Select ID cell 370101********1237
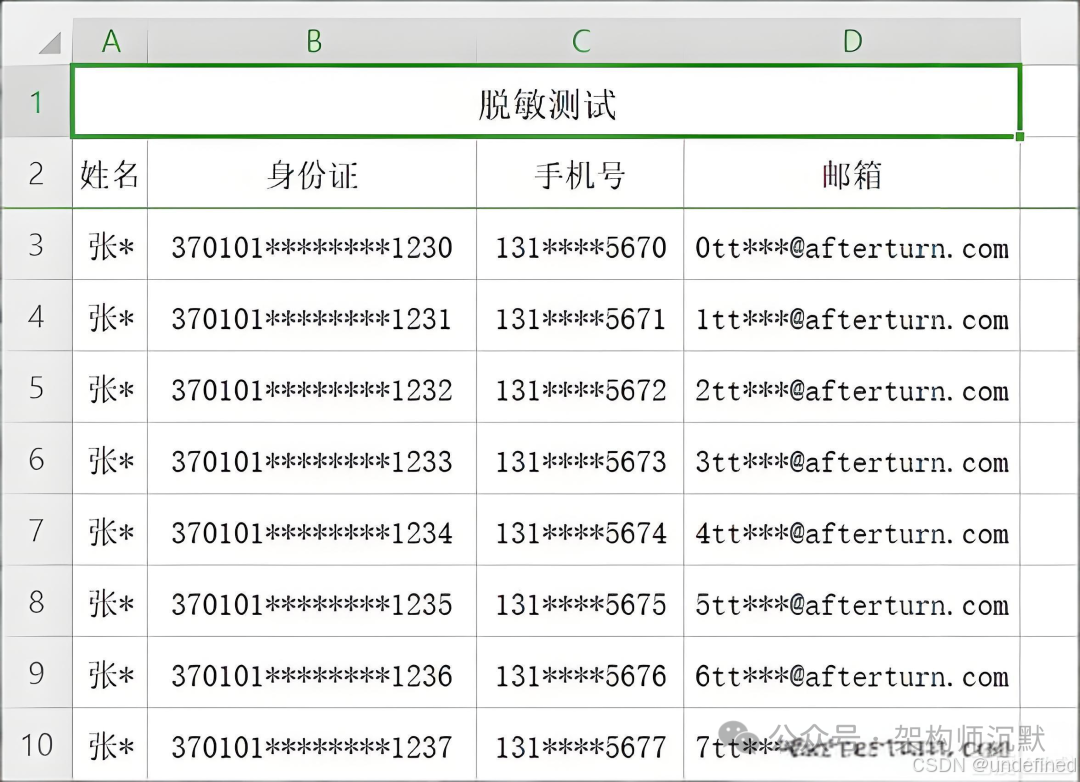1080x782 pixels. (x=312, y=745)
